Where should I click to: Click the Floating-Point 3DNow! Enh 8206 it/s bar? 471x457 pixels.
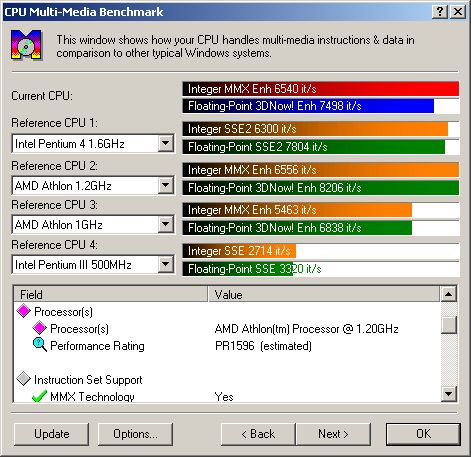coord(321,188)
